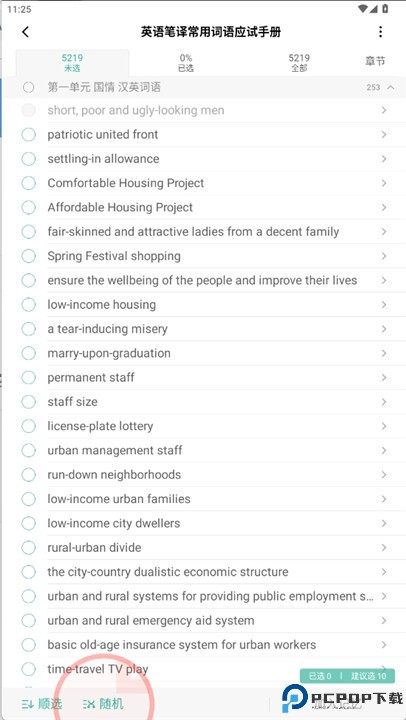Open the three-dot overflow menu
The height and width of the screenshot is (720, 406).
[x=380, y=32]
